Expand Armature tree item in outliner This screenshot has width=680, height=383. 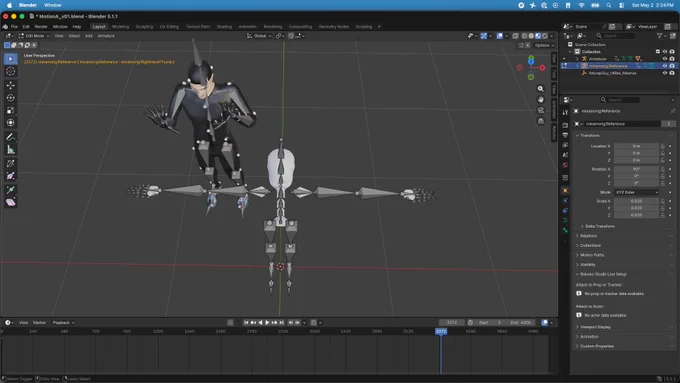pos(577,59)
